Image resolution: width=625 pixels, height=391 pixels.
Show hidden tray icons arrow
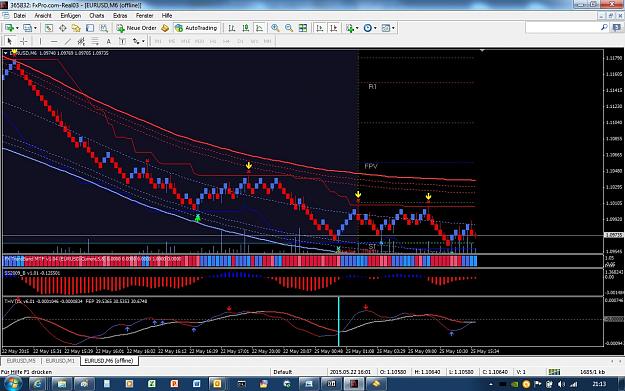(x=491, y=384)
